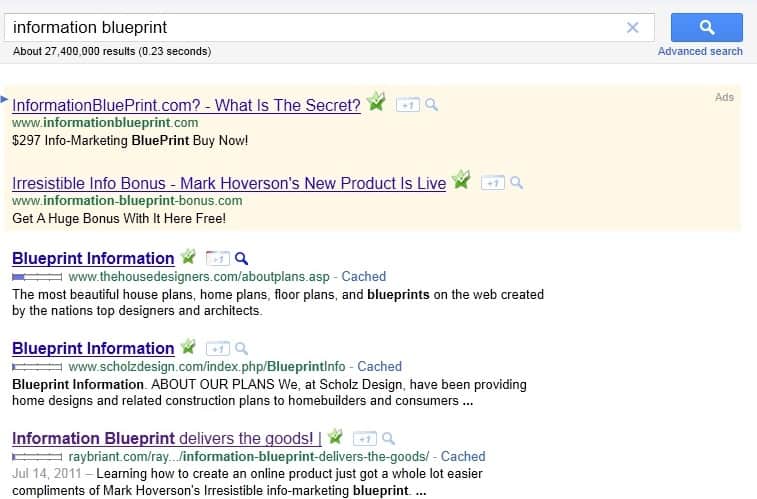Click the www.informationblueprint.com ad URL

point(105,123)
